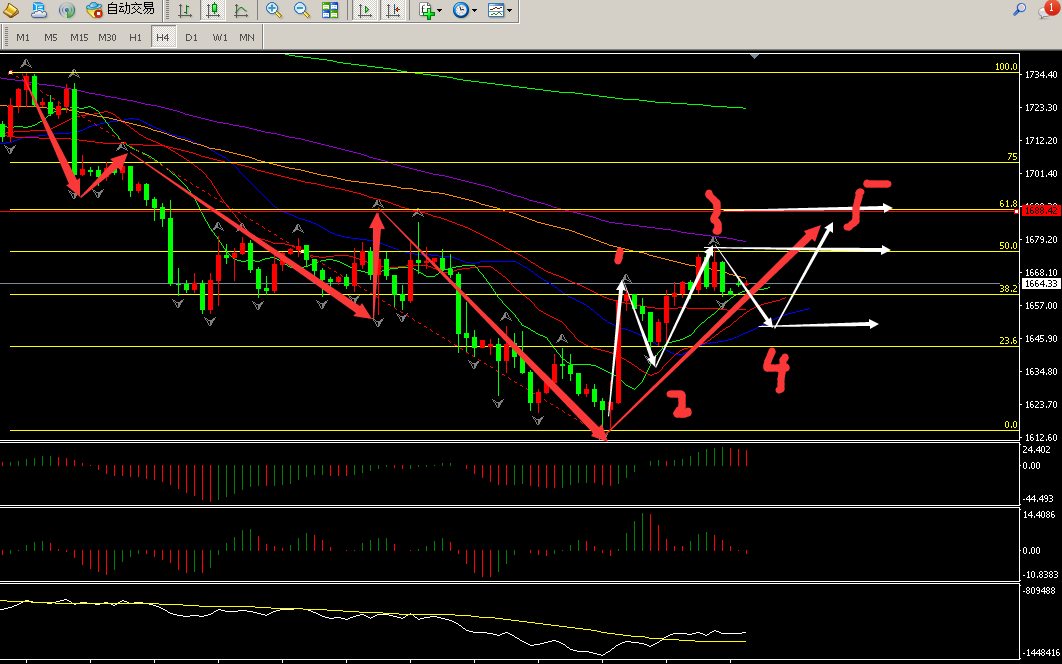Viewport: 1062px width, 664px height.
Task: Switch to line chart style
Action: pyautogui.click(x=241, y=11)
